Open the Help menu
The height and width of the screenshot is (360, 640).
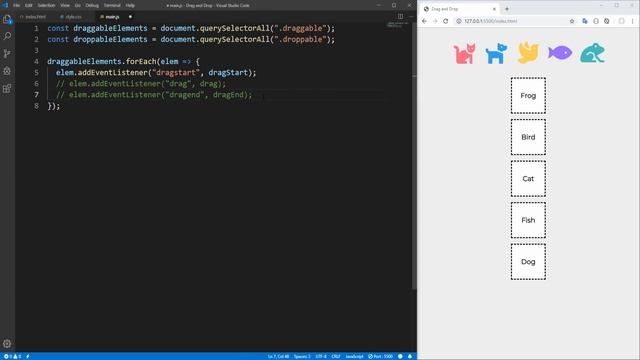point(130,5)
